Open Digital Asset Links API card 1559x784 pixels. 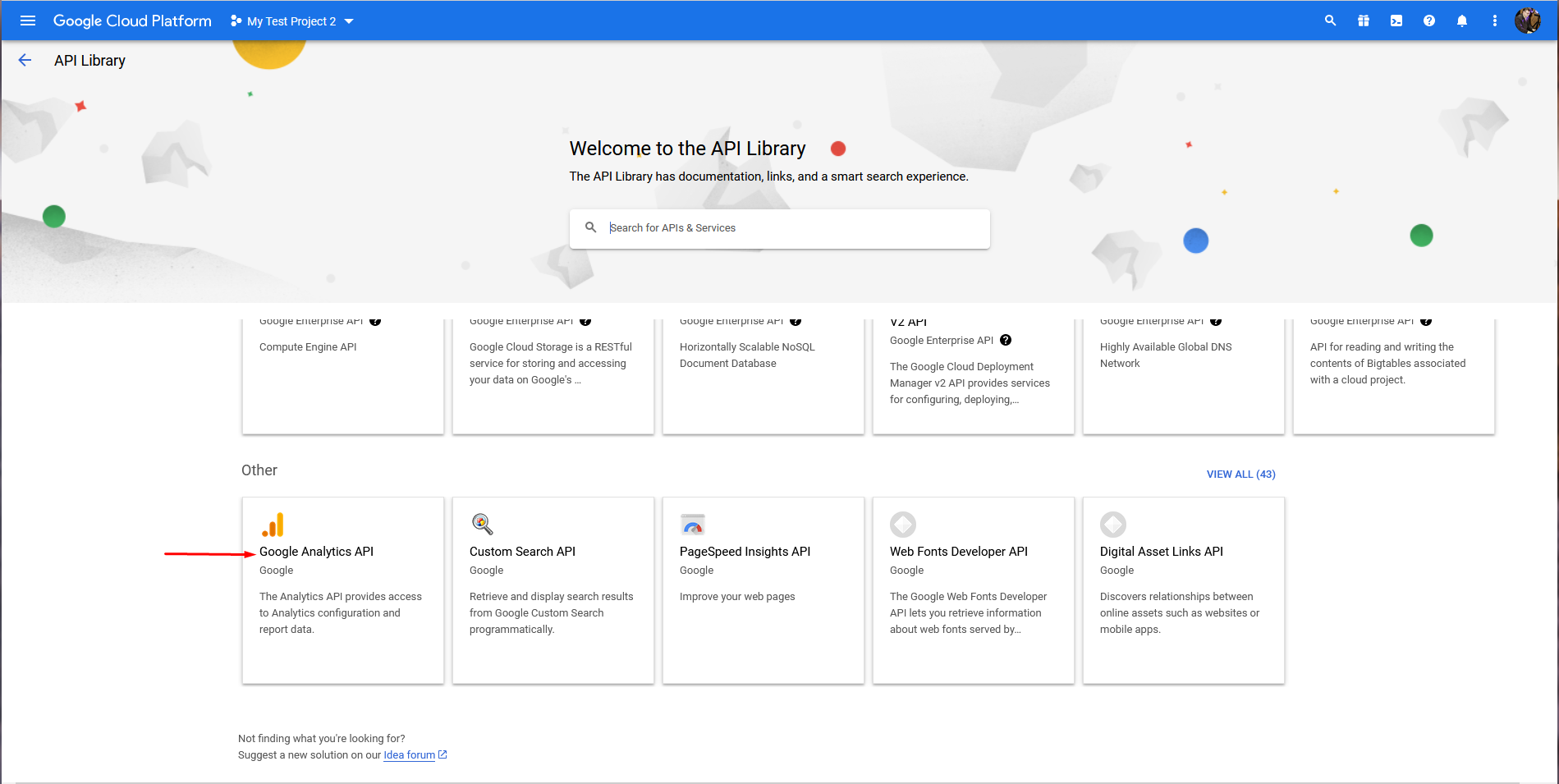(x=1183, y=589)
